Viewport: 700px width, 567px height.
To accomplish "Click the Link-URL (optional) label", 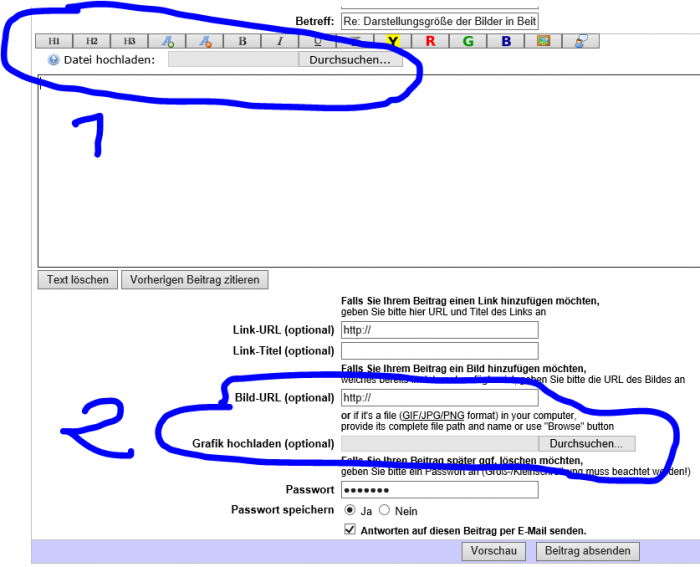I will (283, 330).
